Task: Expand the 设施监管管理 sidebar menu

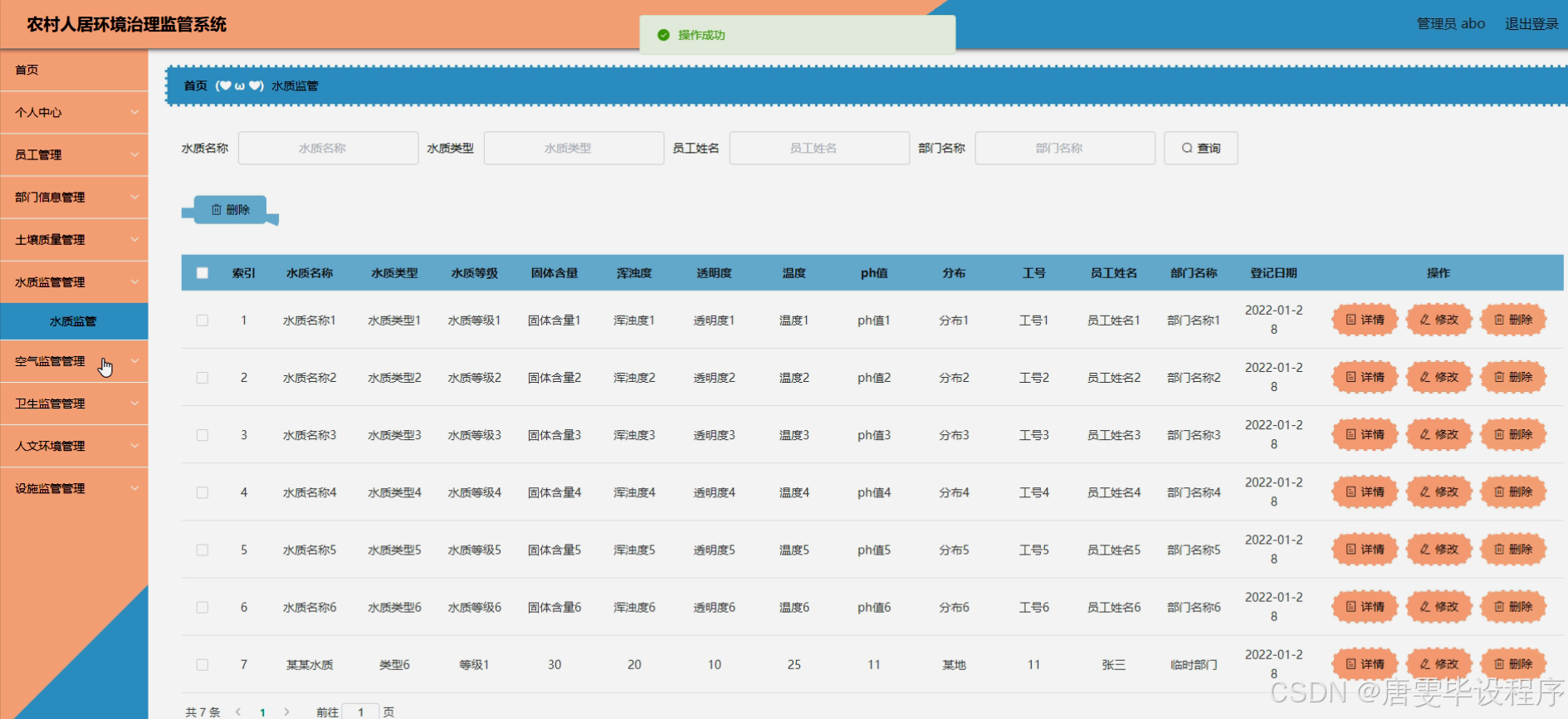Action: coord(74,488)
